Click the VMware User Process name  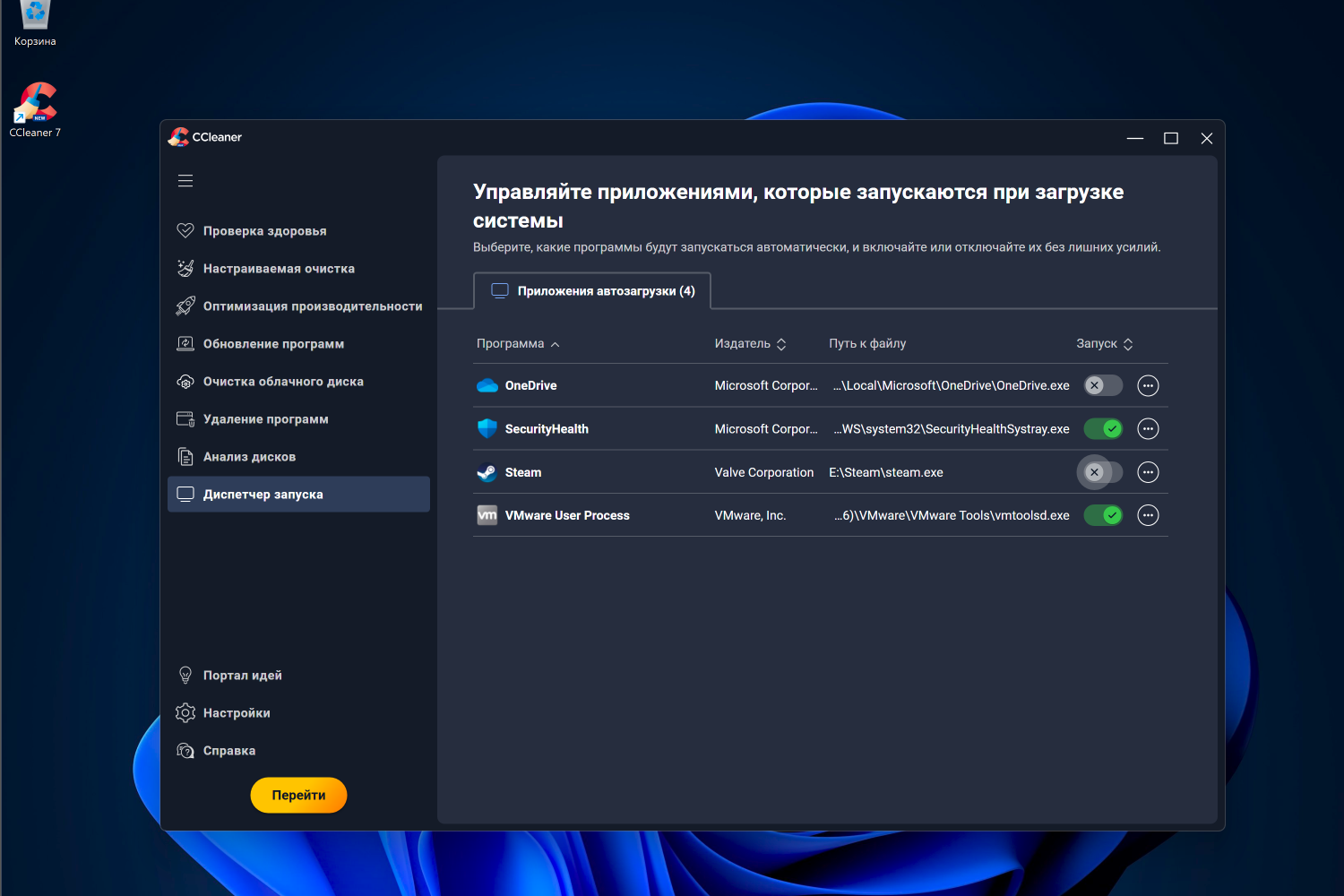[x=567, y=515]
